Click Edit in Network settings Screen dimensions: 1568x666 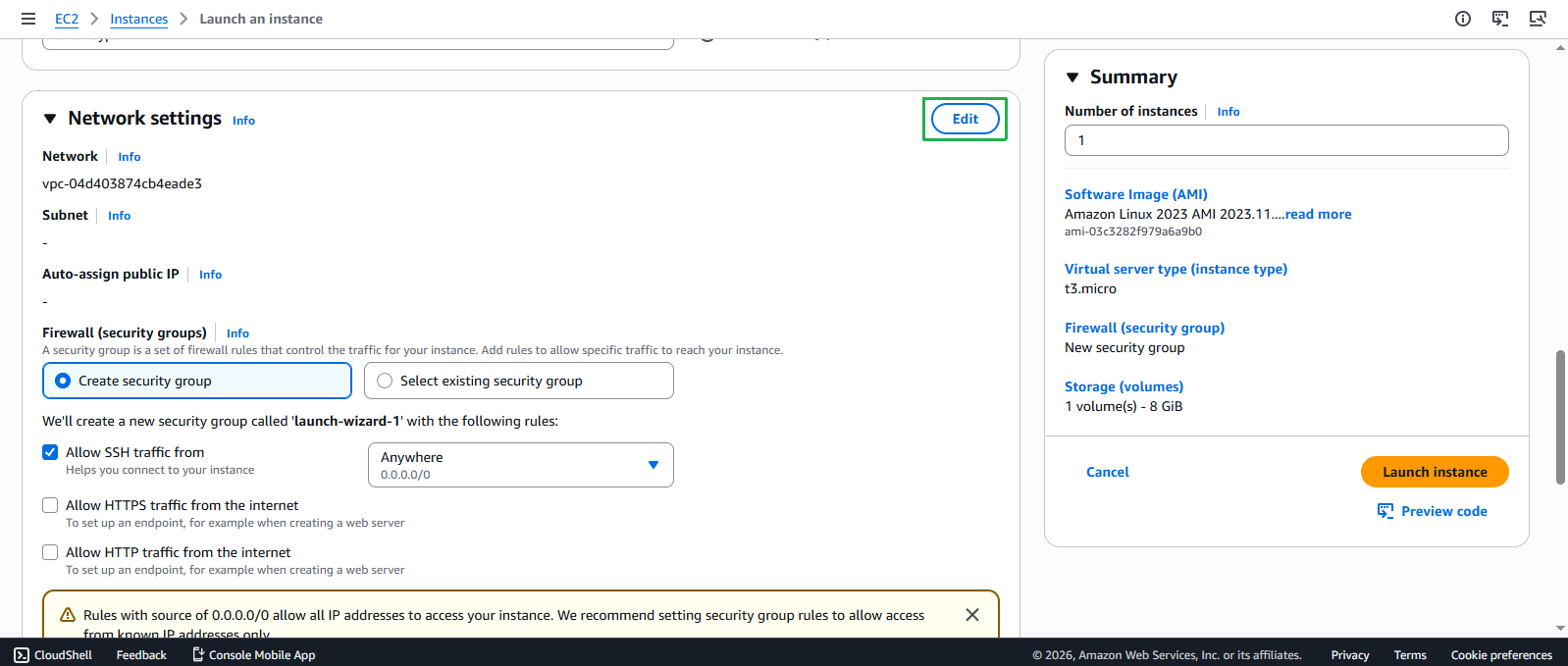pyautogui.click(x=966, y=119)
